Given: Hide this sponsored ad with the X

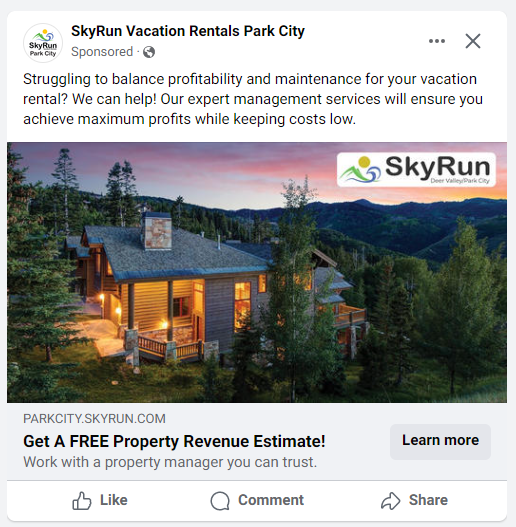Looking at the screenshot, I should point(473,41).
